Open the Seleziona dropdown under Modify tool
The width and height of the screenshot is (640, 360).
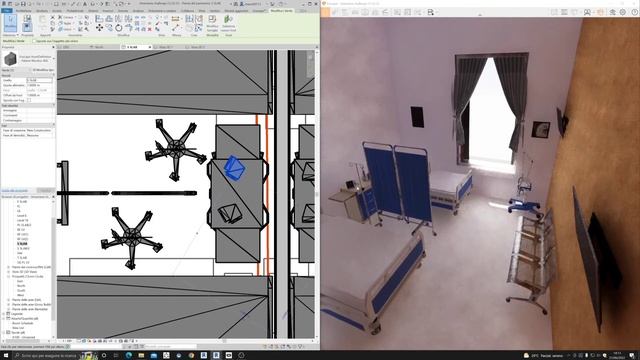(10, 35)
